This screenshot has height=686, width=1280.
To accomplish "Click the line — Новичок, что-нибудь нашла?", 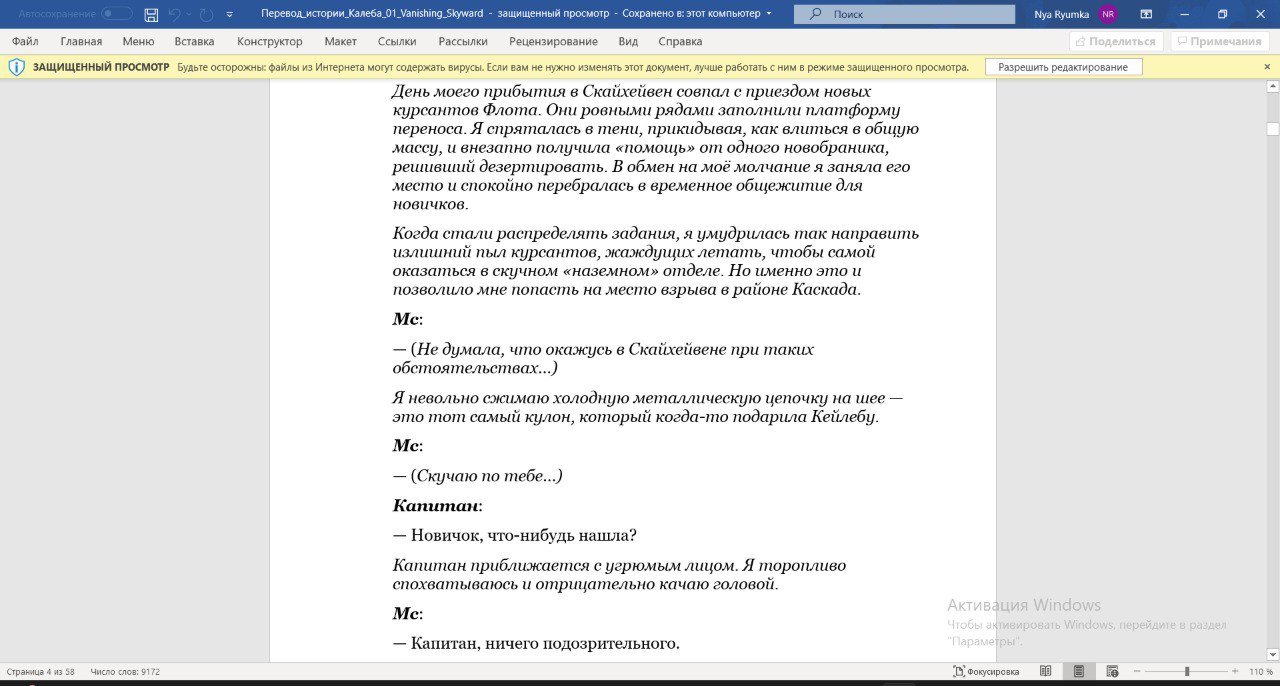I will [515, 535].
